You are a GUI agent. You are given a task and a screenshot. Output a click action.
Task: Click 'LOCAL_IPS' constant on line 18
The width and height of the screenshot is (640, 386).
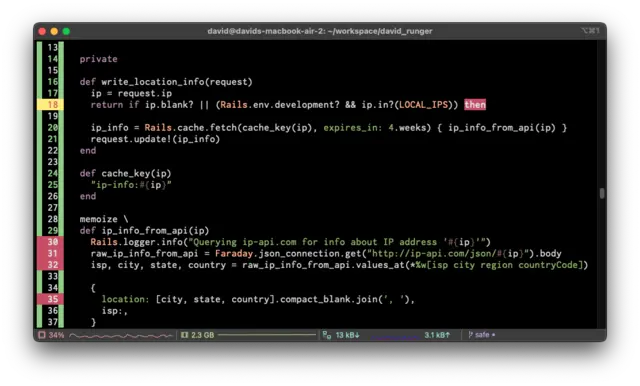point(423,105)
